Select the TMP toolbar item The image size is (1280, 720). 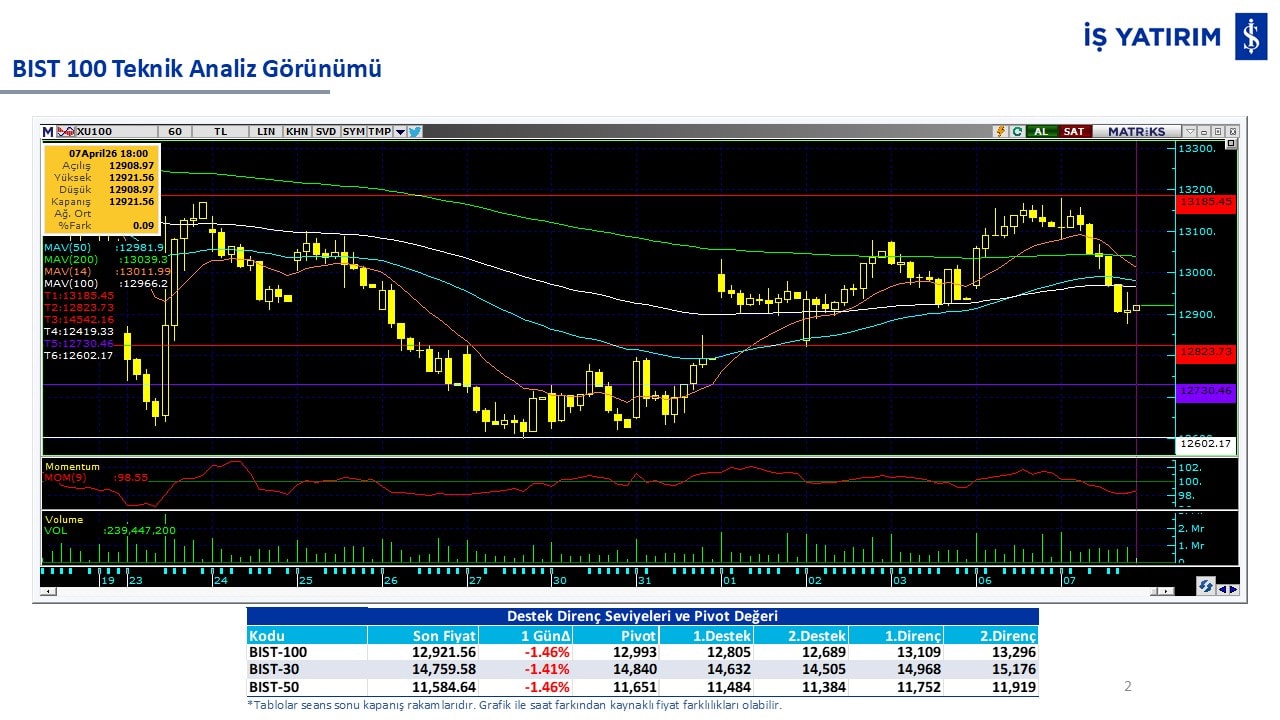coord(379,131)
